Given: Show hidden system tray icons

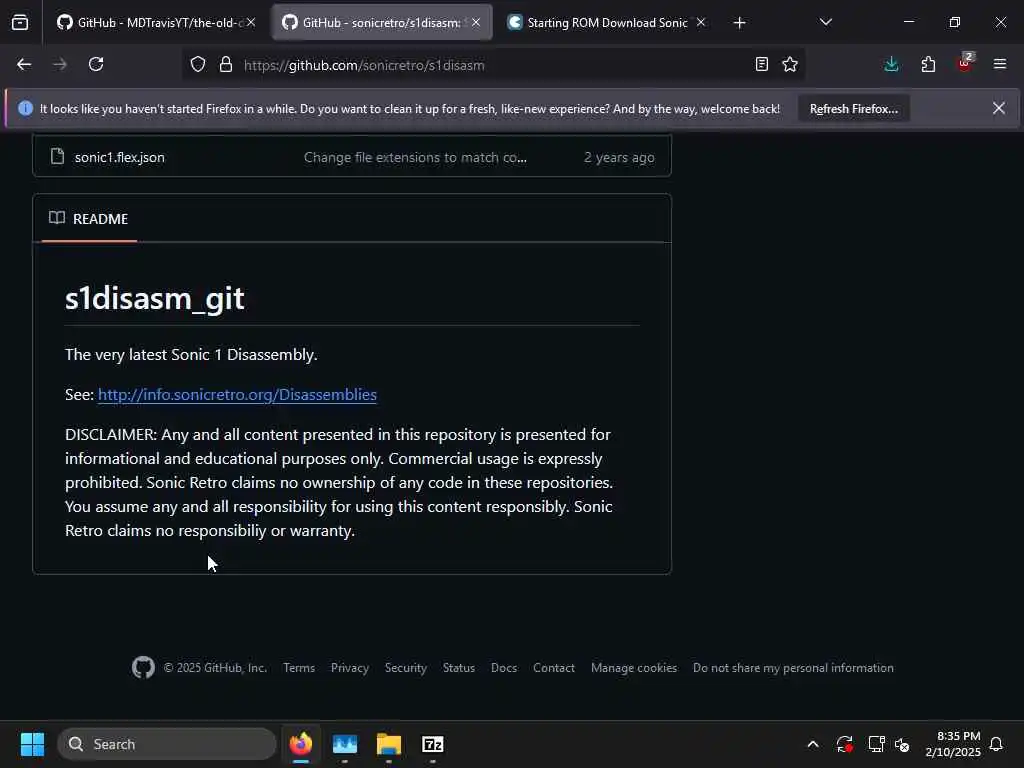Looking at the screenshot, I should click(813, 744).
